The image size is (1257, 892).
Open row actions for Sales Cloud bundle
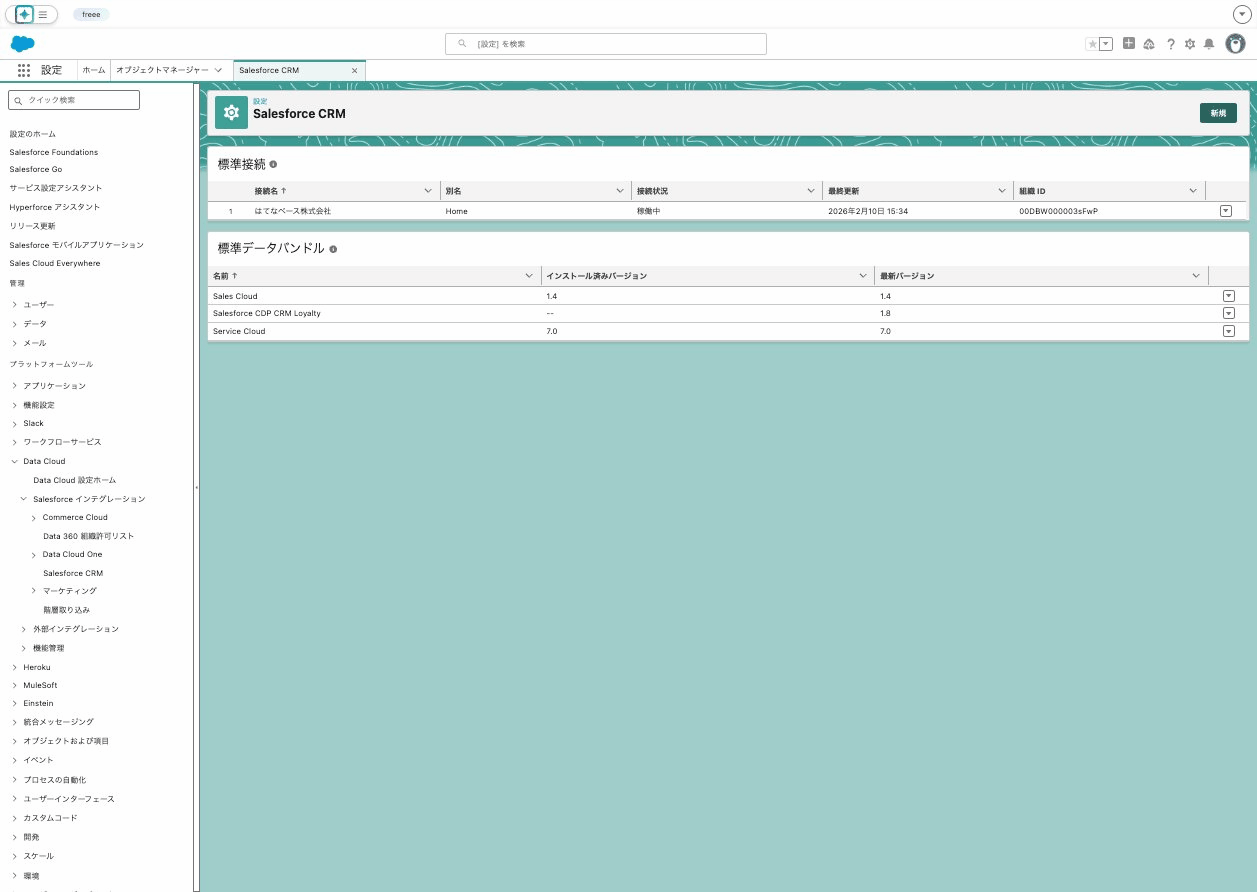[1229, 295]
